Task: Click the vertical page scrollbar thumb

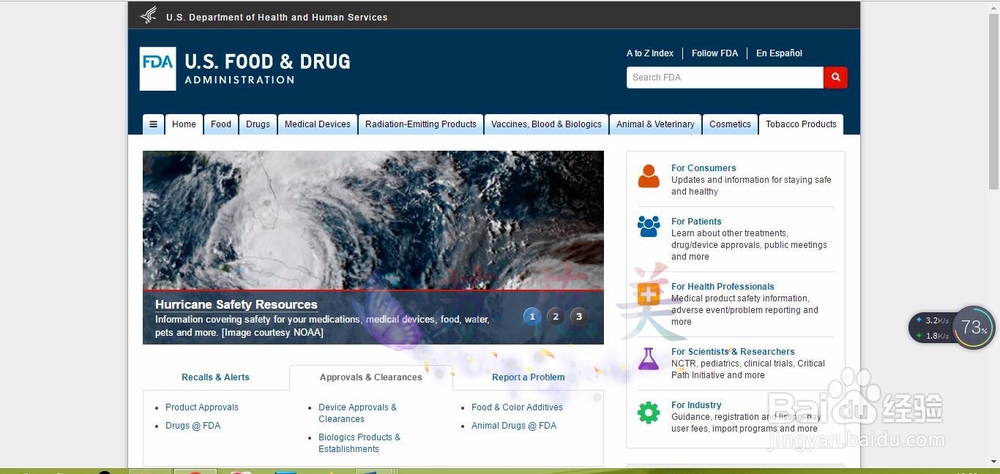Action: point(994,102)
